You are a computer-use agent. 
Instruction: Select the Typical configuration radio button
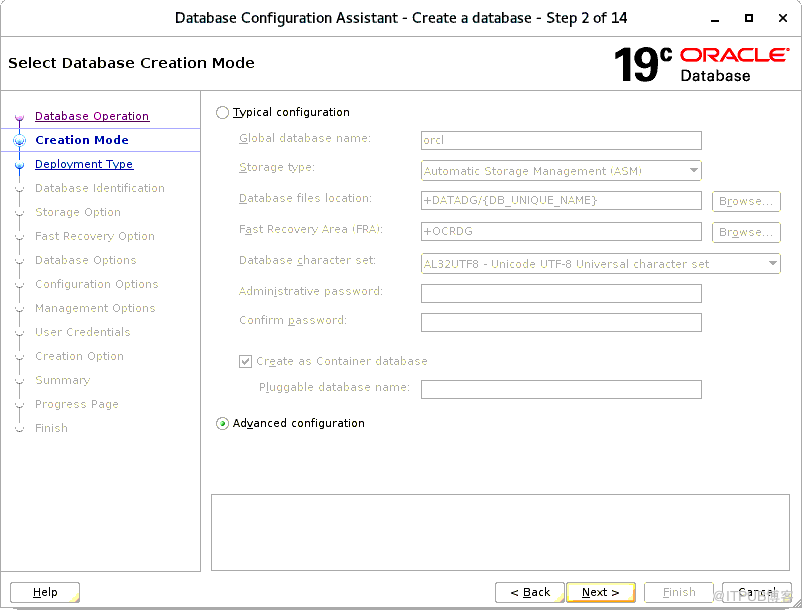pos(222,112)
